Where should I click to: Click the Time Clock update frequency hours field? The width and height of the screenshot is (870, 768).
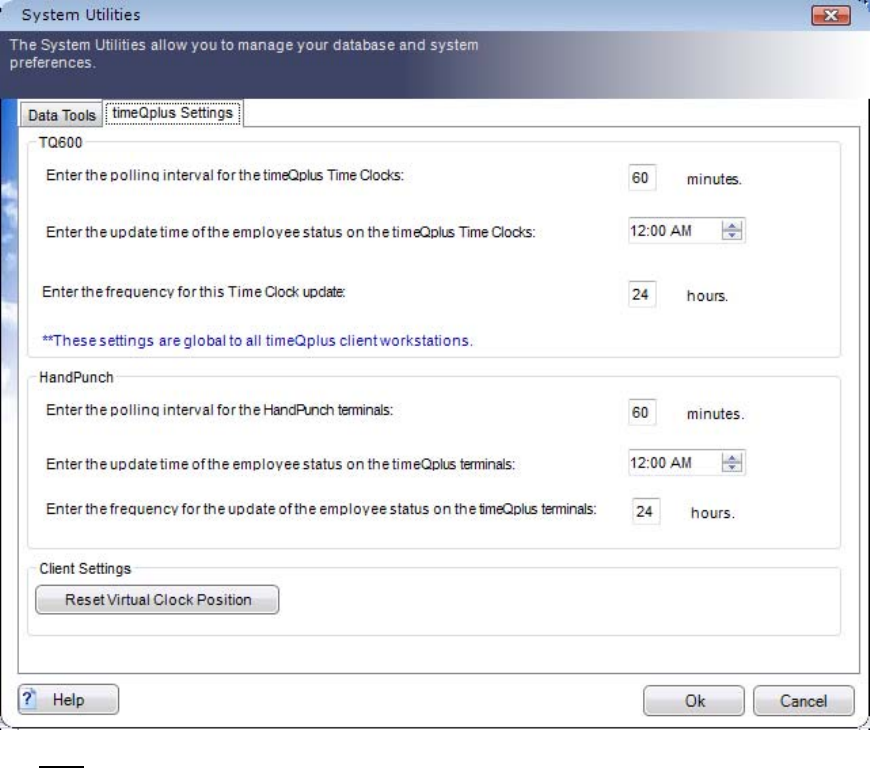coord(642,294)
